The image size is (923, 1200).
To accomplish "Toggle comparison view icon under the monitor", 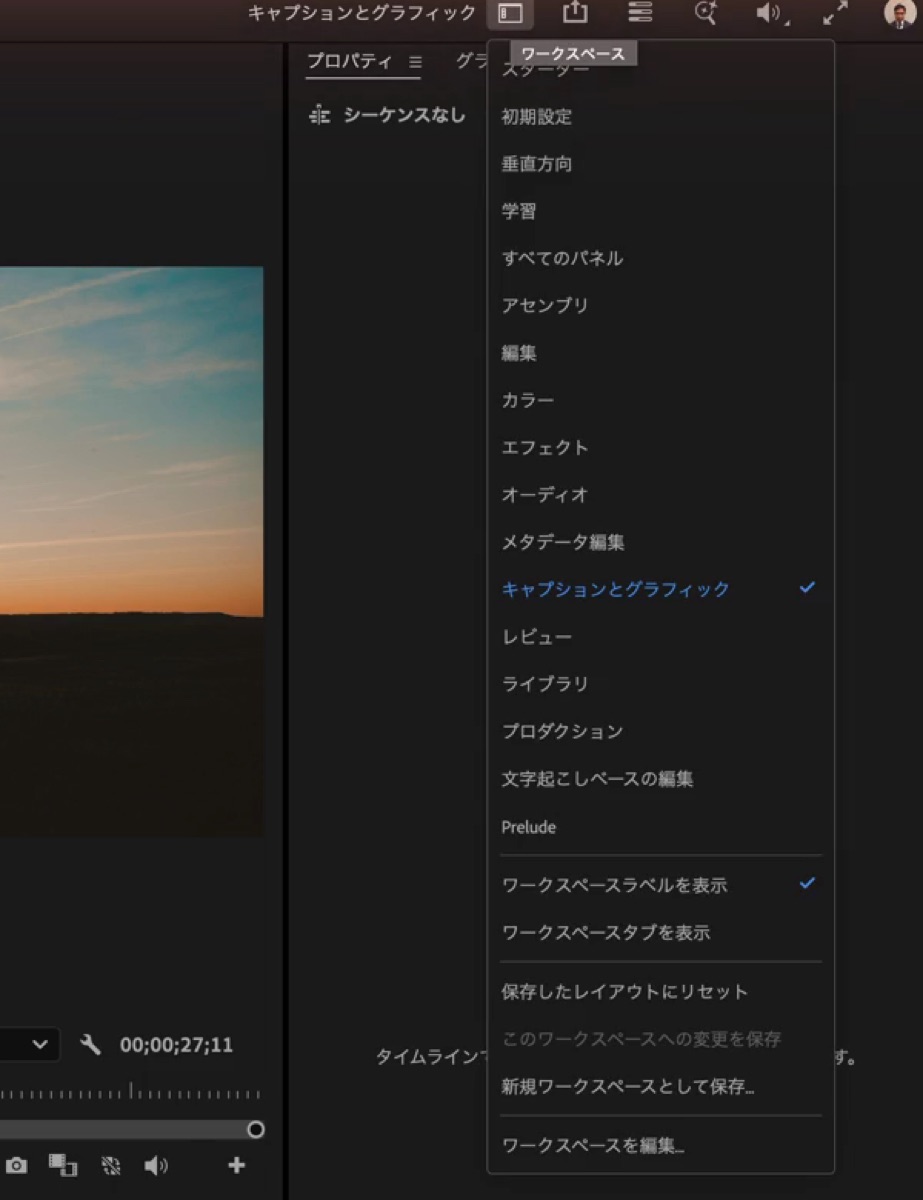I will (x=63, y=1165).
